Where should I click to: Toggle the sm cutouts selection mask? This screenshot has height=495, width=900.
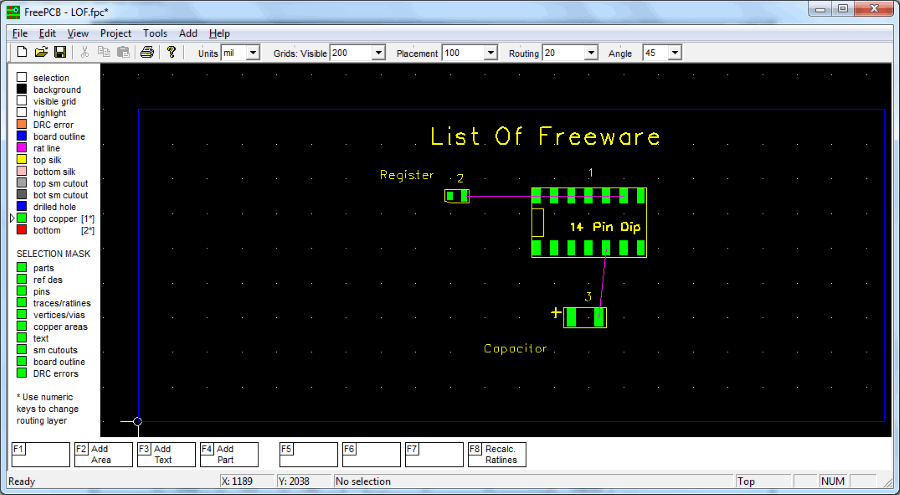pyautogui.click(x=22, y=350)
